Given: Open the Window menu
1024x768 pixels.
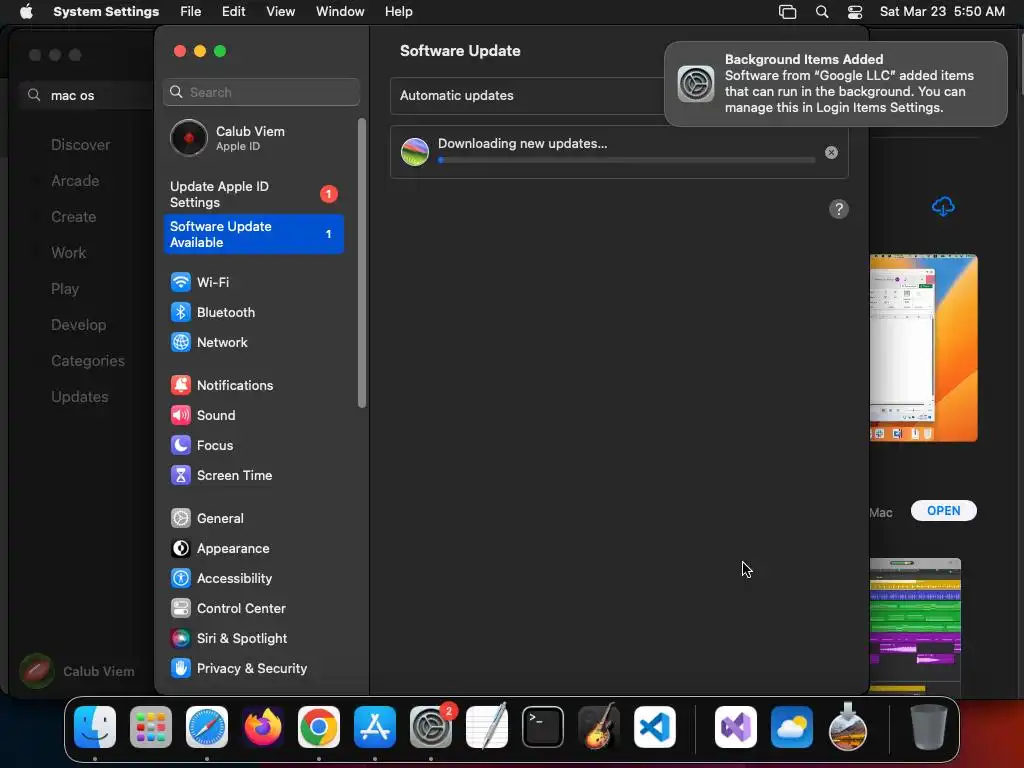Looking at the screenshot, I should point(340,11).
